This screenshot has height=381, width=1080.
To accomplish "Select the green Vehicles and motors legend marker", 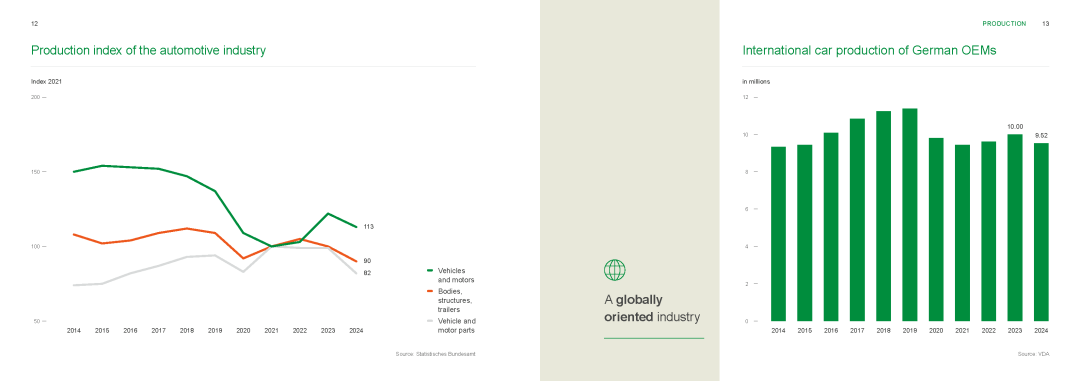I will 430,271.
